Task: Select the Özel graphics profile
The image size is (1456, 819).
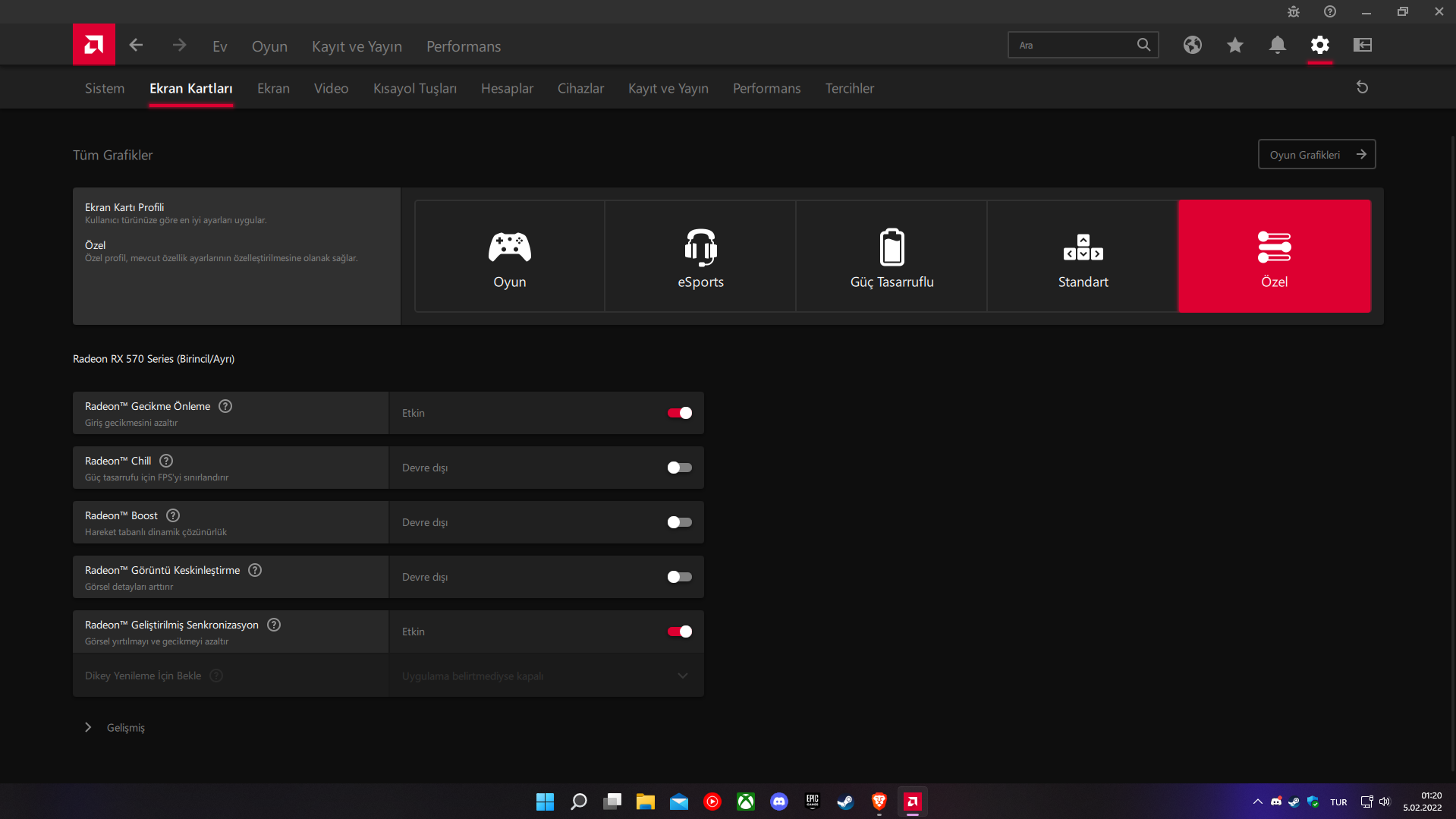Action: coord(1275,256)
